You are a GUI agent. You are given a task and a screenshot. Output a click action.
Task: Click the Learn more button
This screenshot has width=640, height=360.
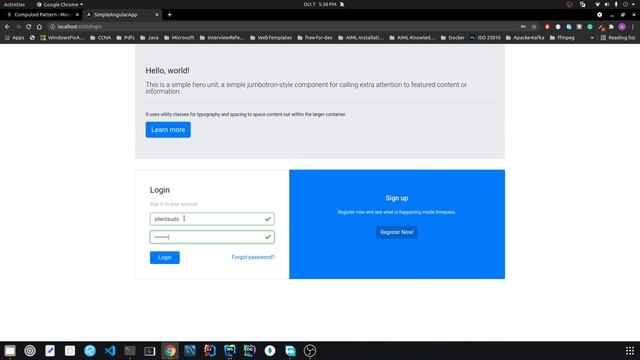pos(168,129)
